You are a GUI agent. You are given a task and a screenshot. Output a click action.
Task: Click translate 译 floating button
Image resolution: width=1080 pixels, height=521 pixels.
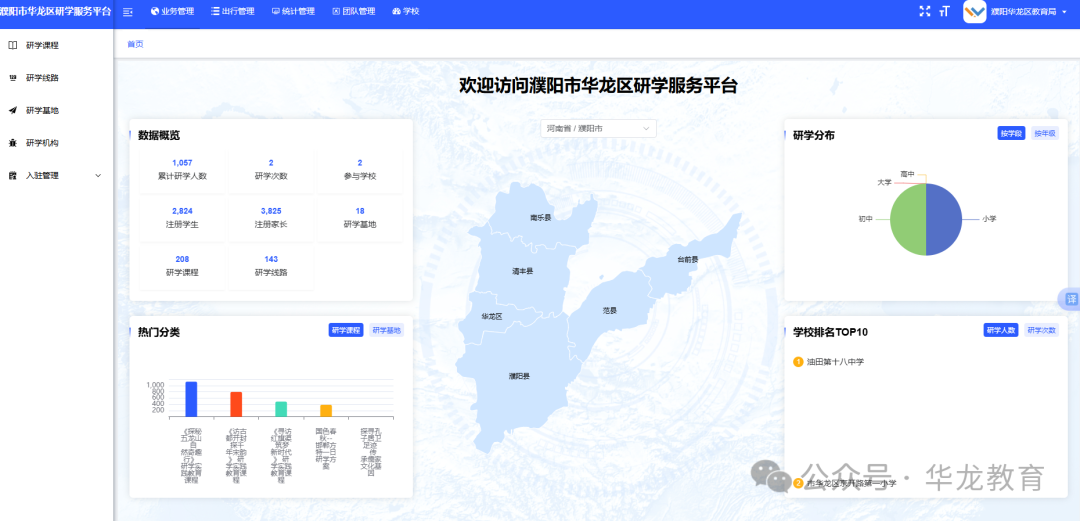1070,298
